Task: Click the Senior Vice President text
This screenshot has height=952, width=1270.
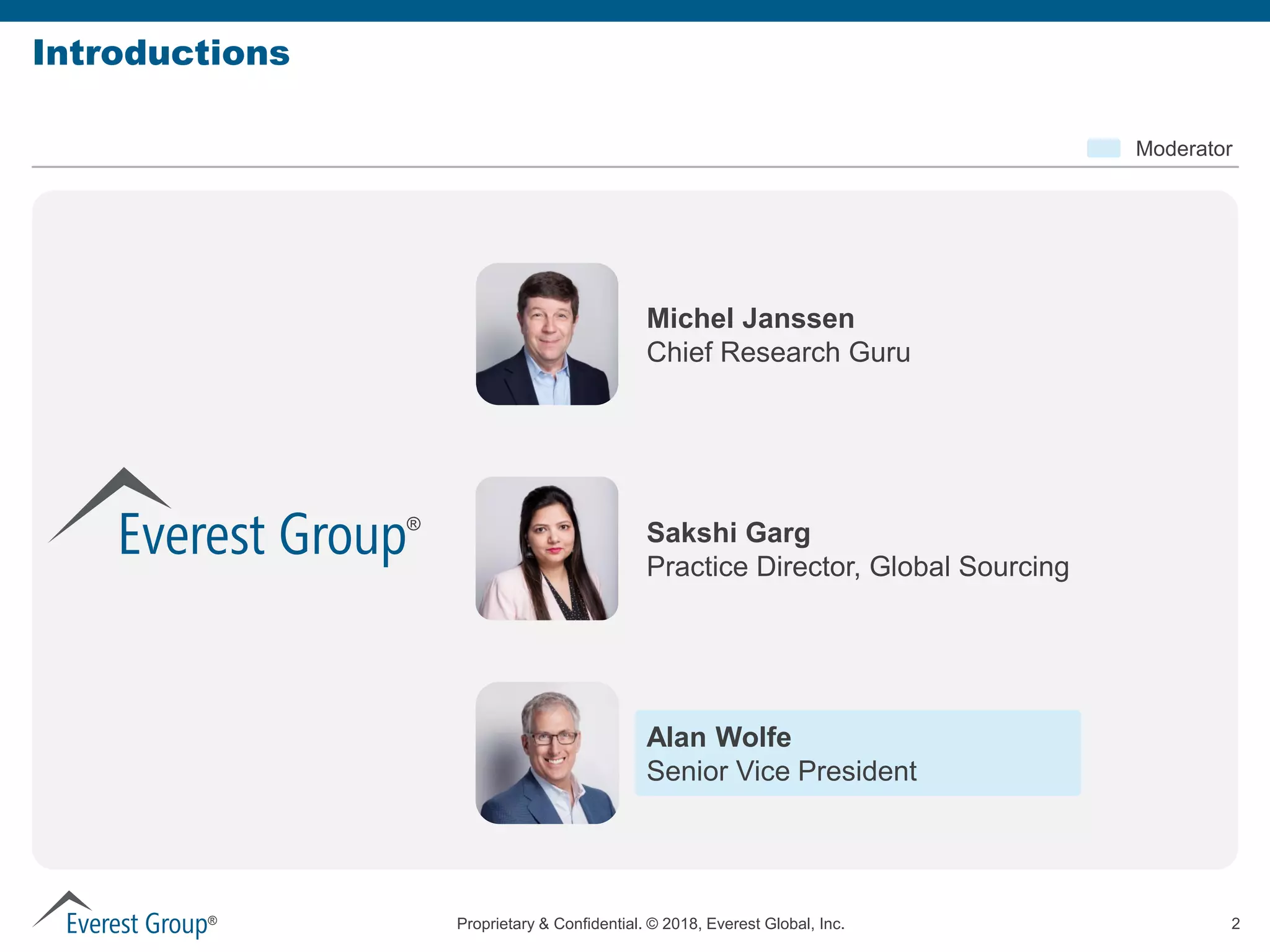Action: pos(781,772)
